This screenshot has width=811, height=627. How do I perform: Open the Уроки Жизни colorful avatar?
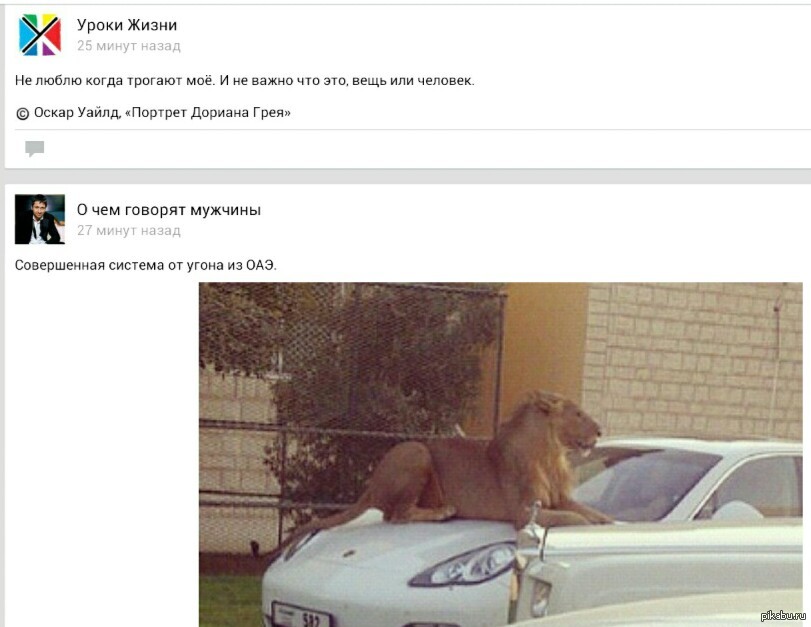tap(40, 35)
